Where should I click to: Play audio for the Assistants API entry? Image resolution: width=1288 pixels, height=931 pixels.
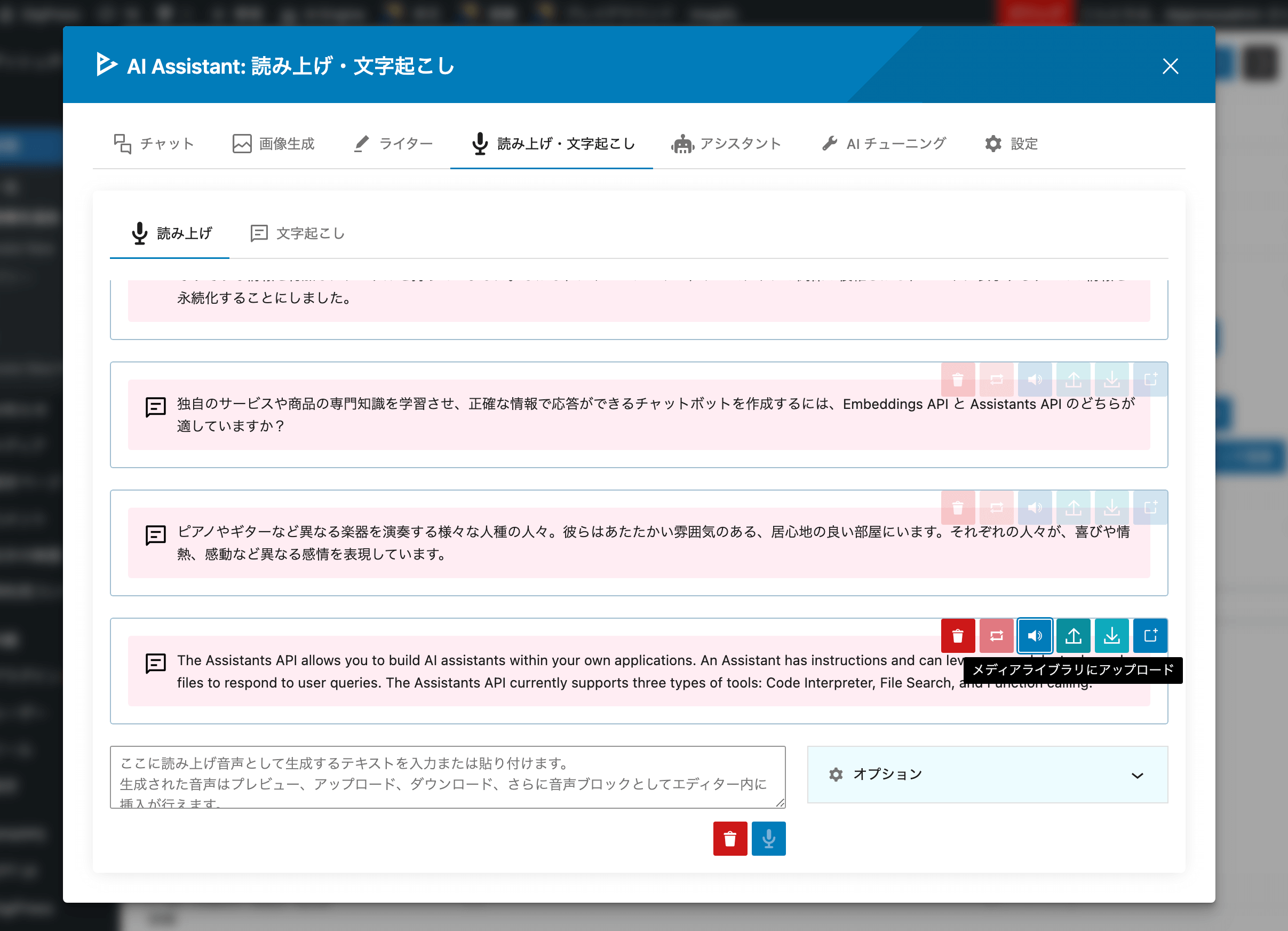1035,636
